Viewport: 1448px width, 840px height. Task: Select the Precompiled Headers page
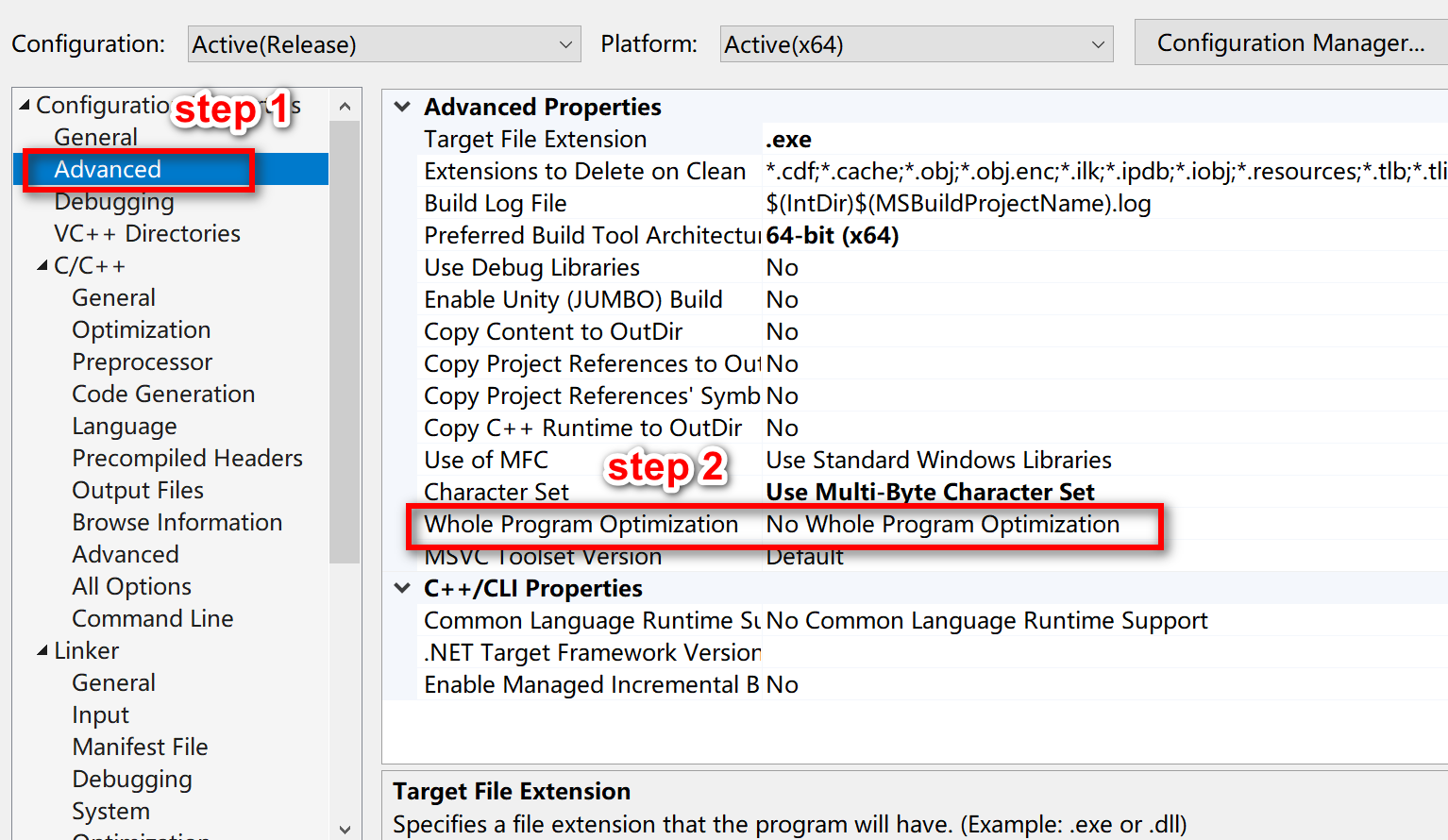[x=187, y=458]
